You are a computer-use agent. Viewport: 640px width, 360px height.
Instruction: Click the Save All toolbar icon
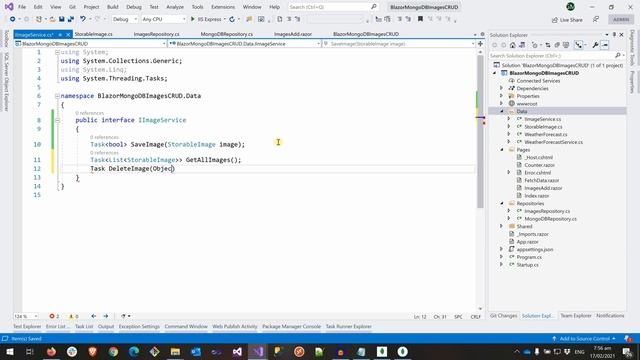[71, 19]
